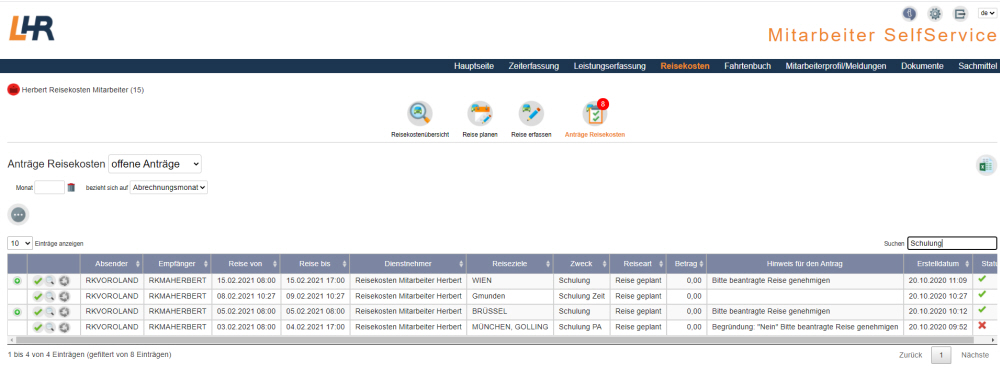Open the Reise erfassen icon

coord(531,114)
